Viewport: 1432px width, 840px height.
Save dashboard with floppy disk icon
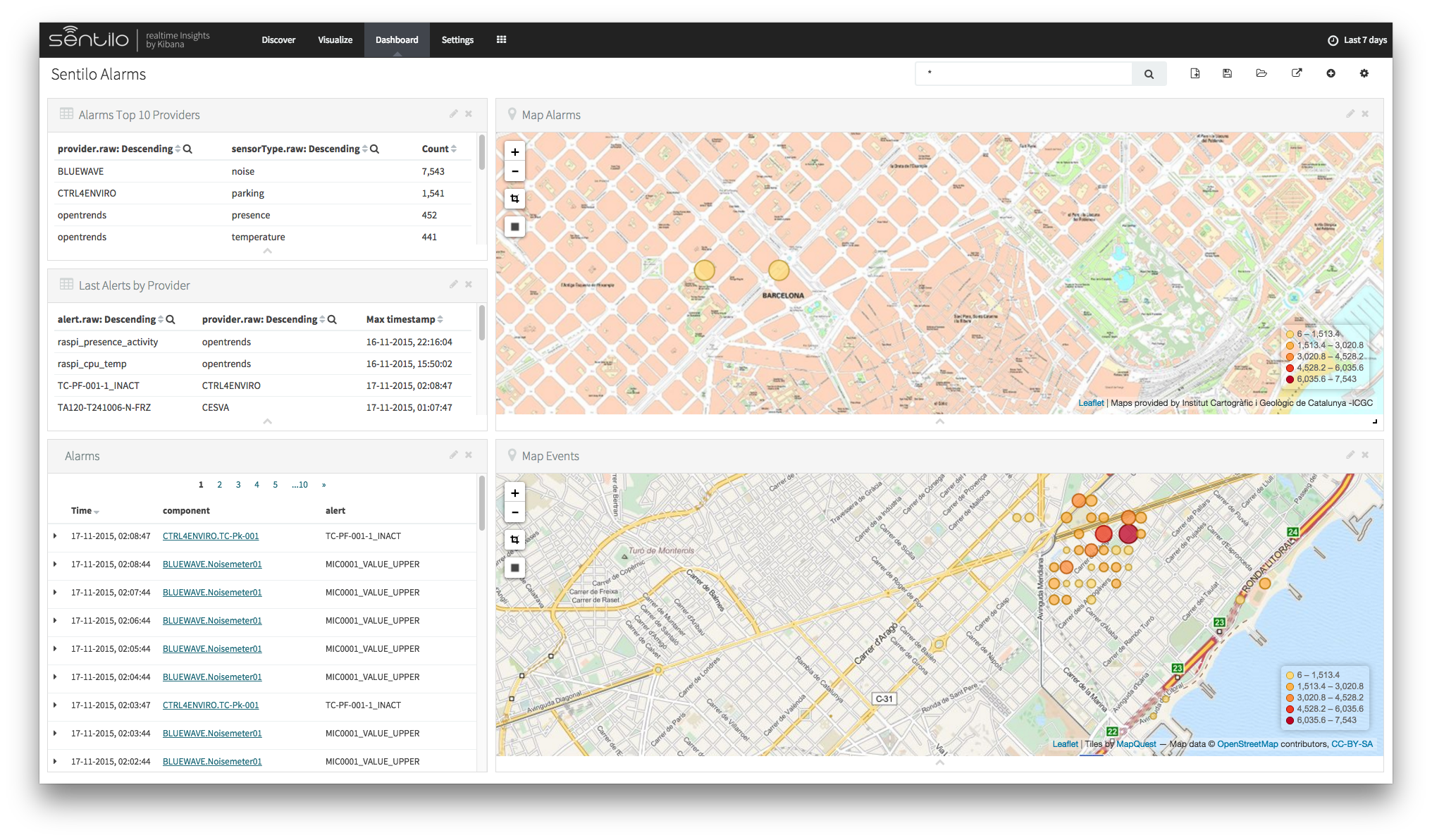point(1227,73)
